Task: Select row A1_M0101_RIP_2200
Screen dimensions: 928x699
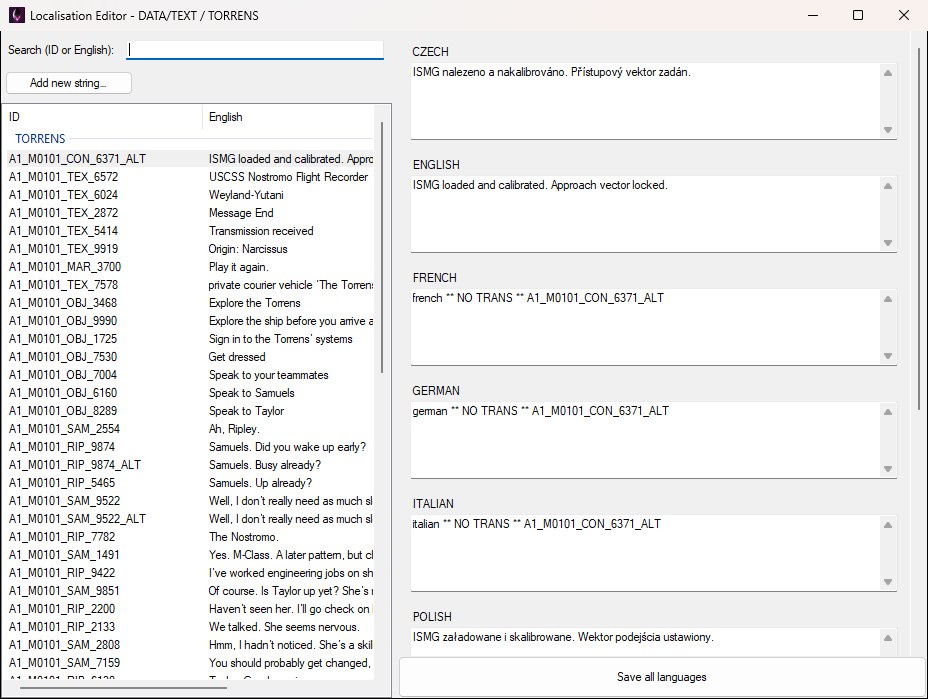Action: coord(189,608)
